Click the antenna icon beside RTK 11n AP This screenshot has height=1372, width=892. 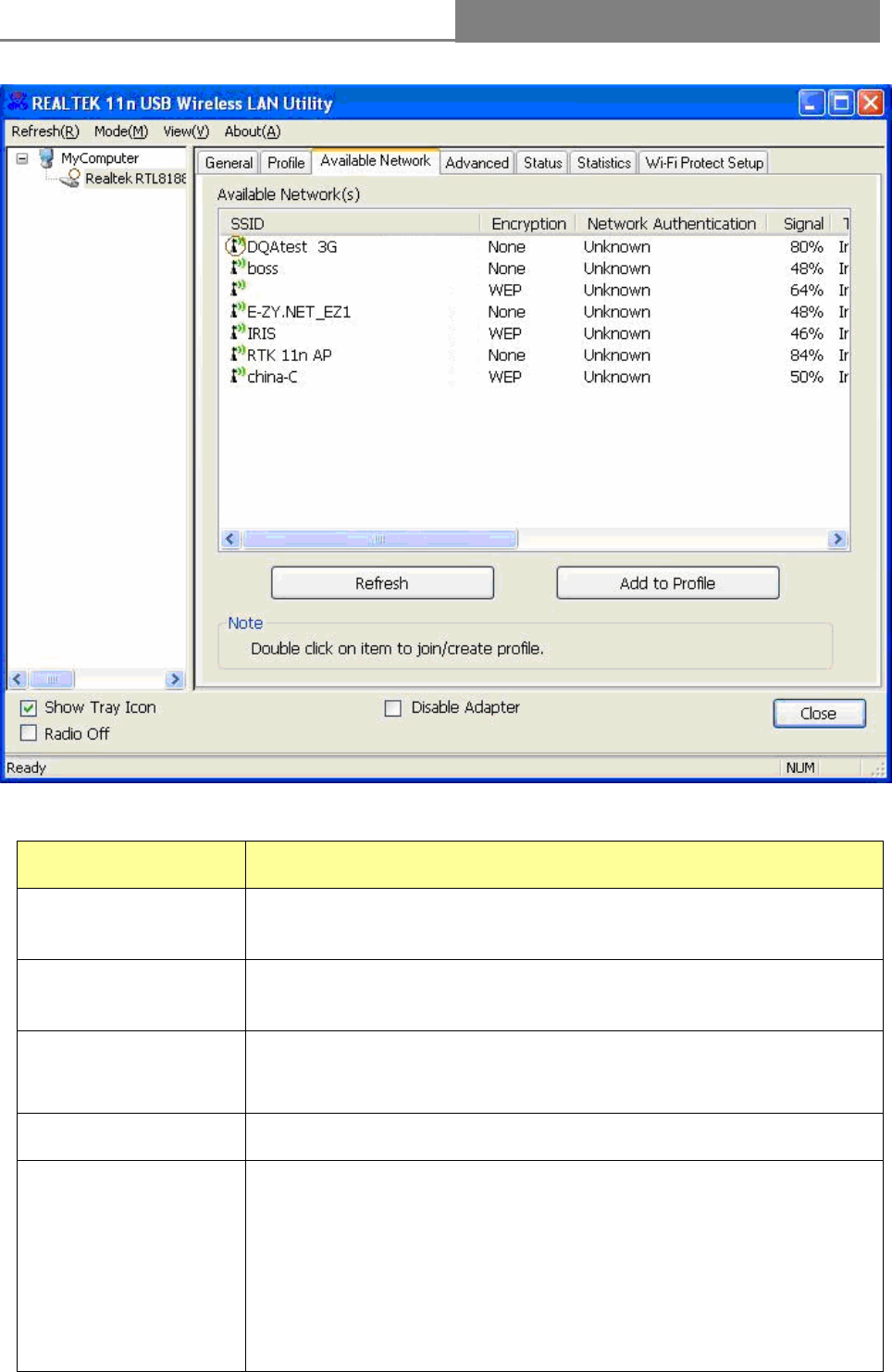click(x=237, y=354)
